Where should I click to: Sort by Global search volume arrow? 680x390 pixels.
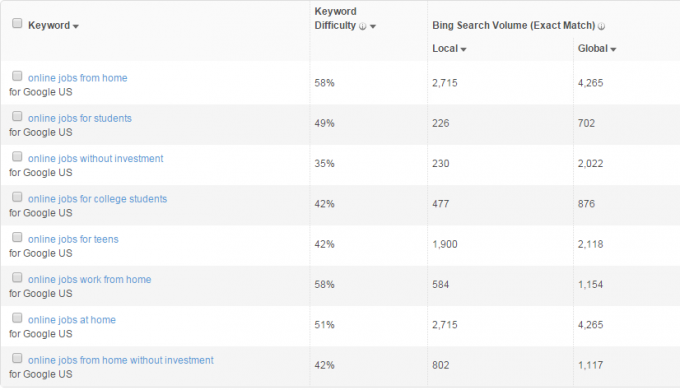click(x=613, y=49)
